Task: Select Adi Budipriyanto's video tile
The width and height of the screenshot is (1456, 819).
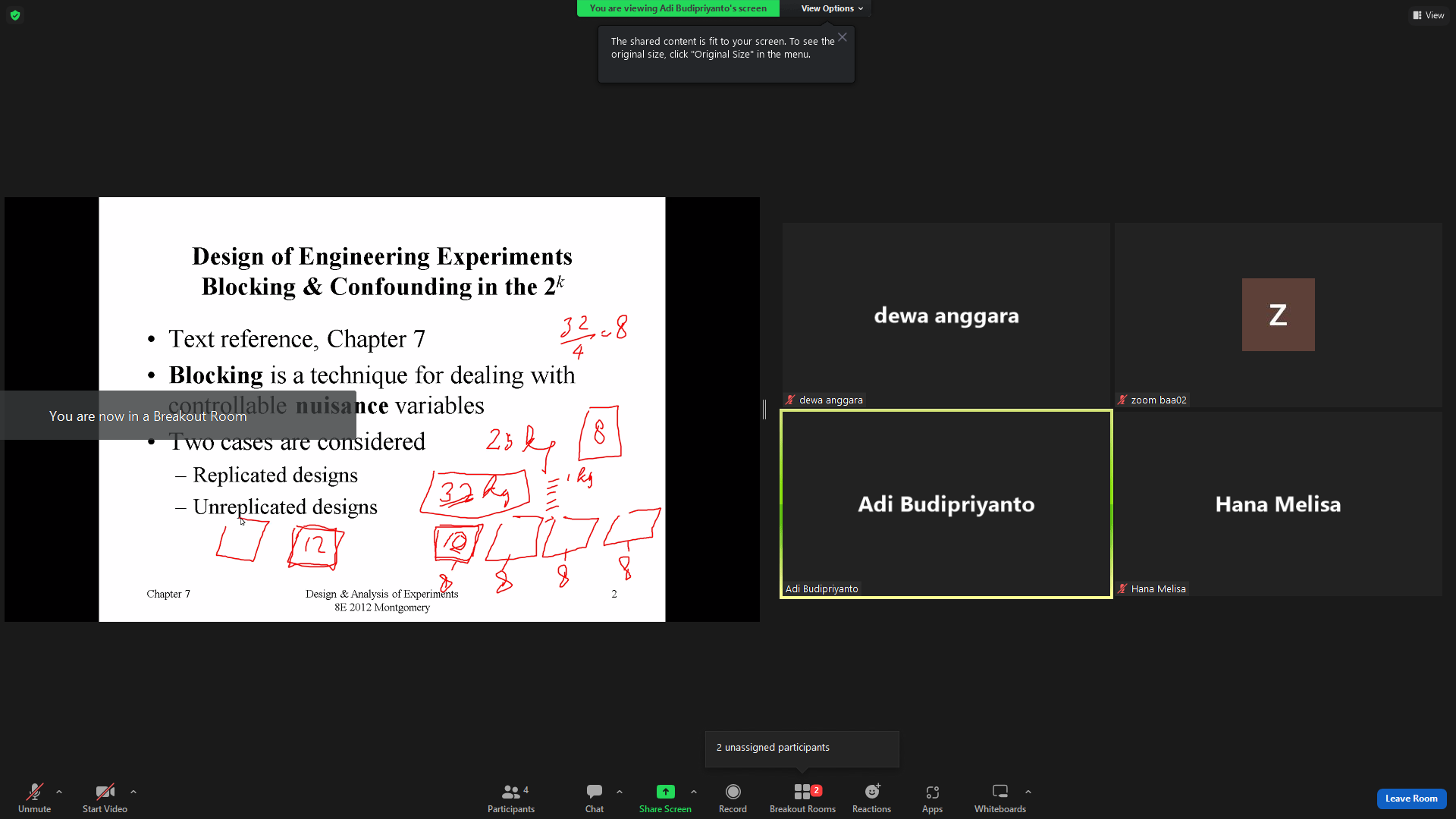Action: point(946,504)
